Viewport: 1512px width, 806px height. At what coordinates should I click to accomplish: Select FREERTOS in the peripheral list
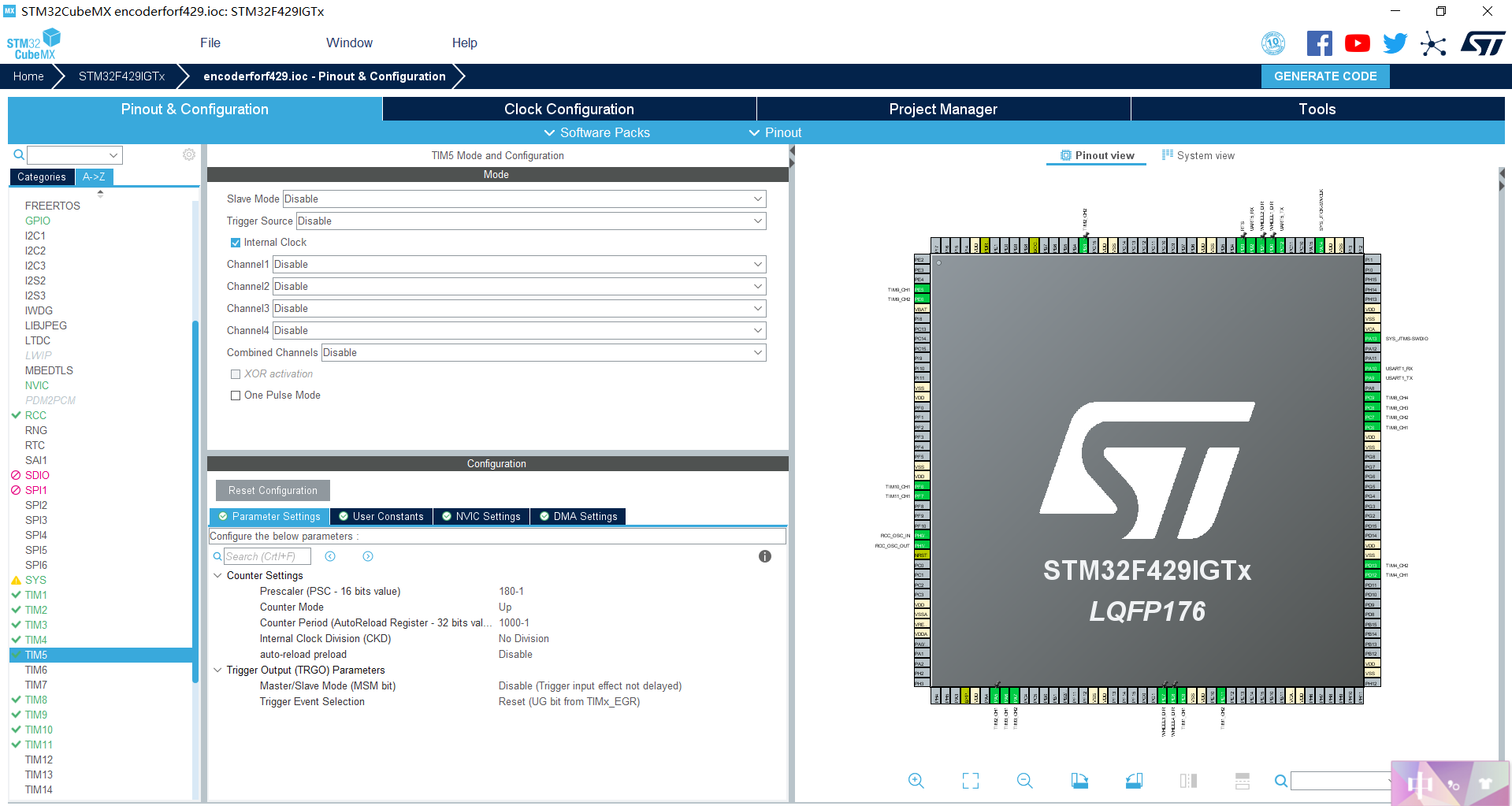tap(53, 206)
